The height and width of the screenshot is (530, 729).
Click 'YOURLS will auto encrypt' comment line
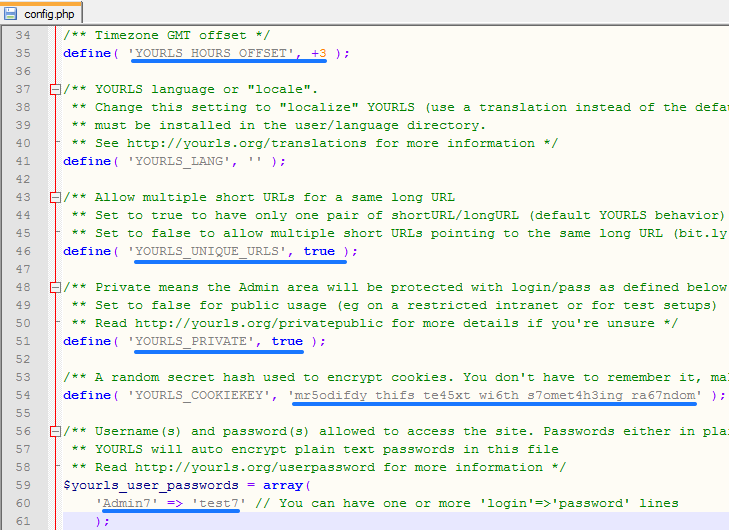(315, 450)
